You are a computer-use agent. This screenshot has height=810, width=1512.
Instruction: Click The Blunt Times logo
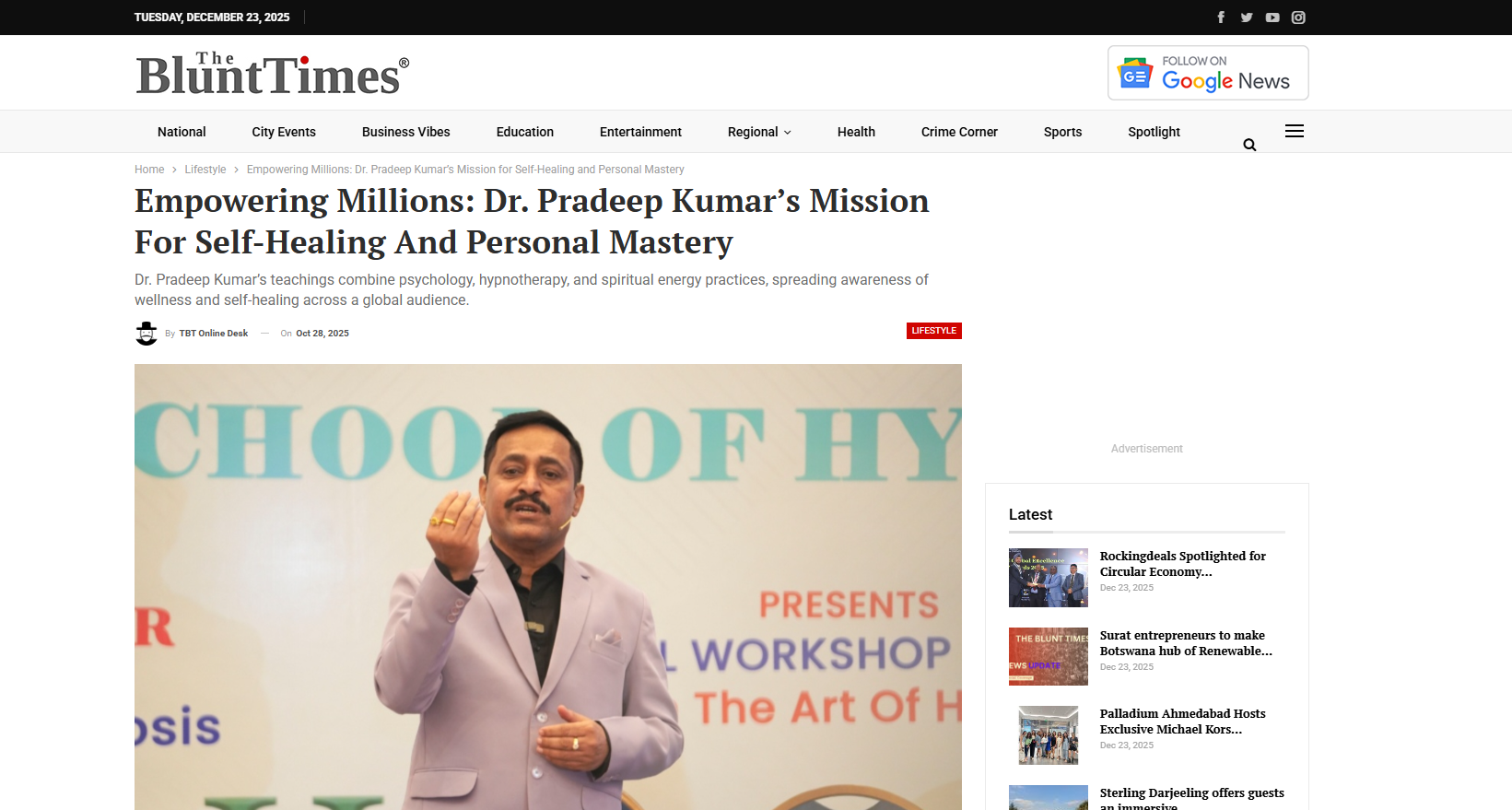pos(273,74)
